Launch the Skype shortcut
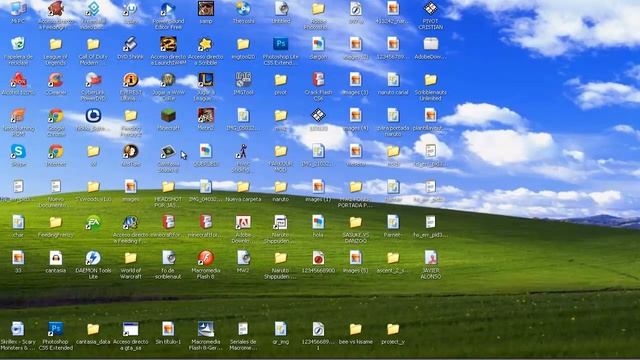 (x=18, y=151)
